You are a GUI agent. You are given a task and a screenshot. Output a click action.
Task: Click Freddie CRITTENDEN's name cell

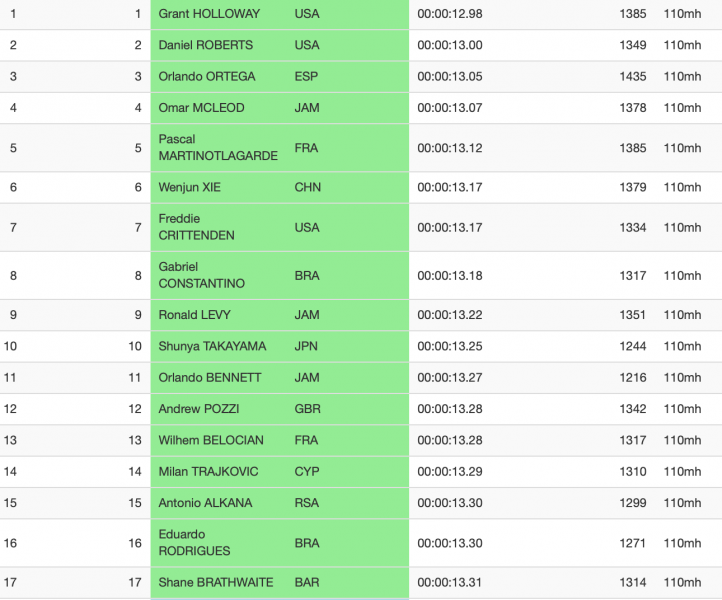[197, 227]
